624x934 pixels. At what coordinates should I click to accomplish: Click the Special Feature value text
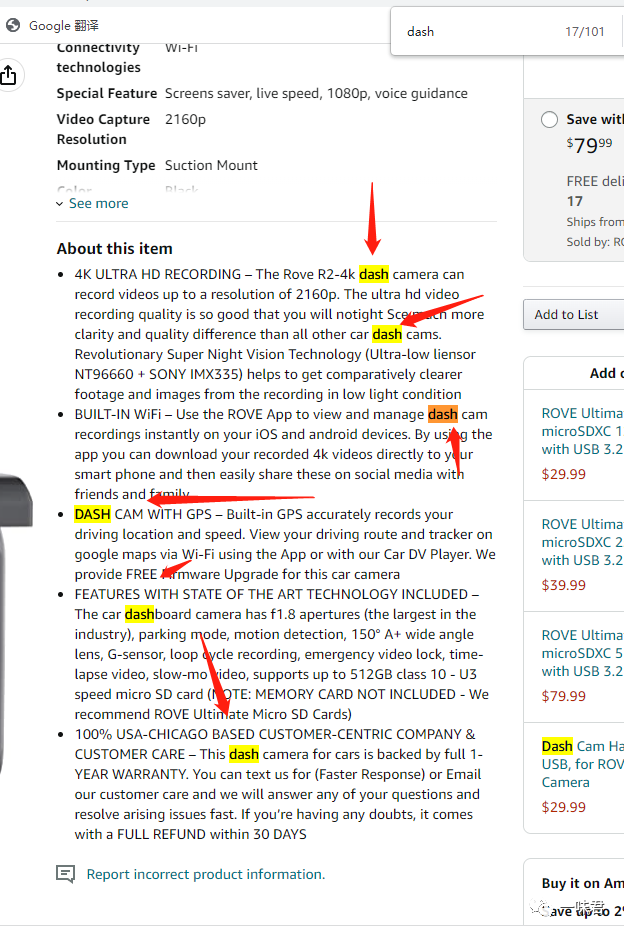(x=316, y=94)
